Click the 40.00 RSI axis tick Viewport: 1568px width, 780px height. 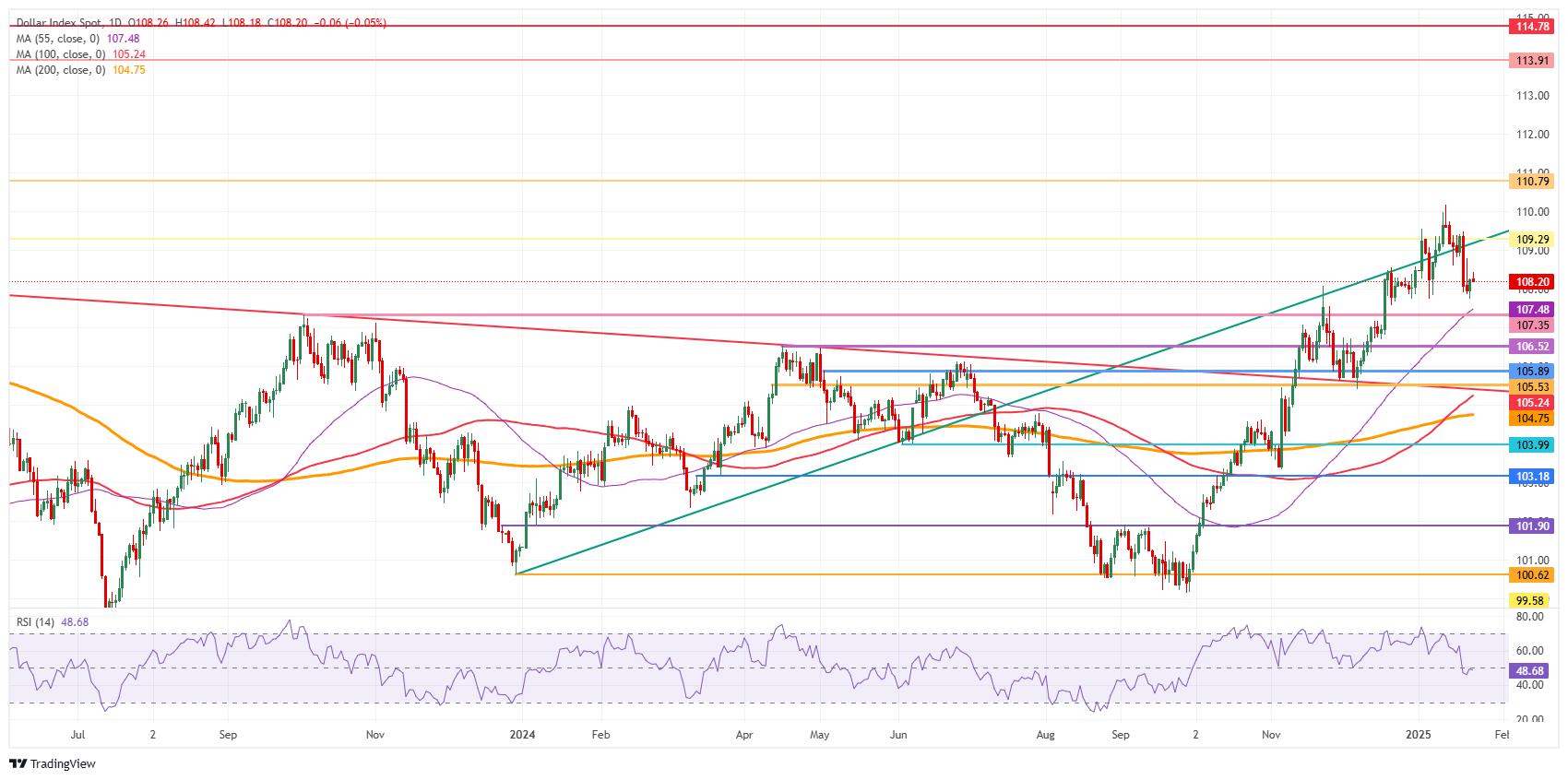click(x=1532, y=685)
